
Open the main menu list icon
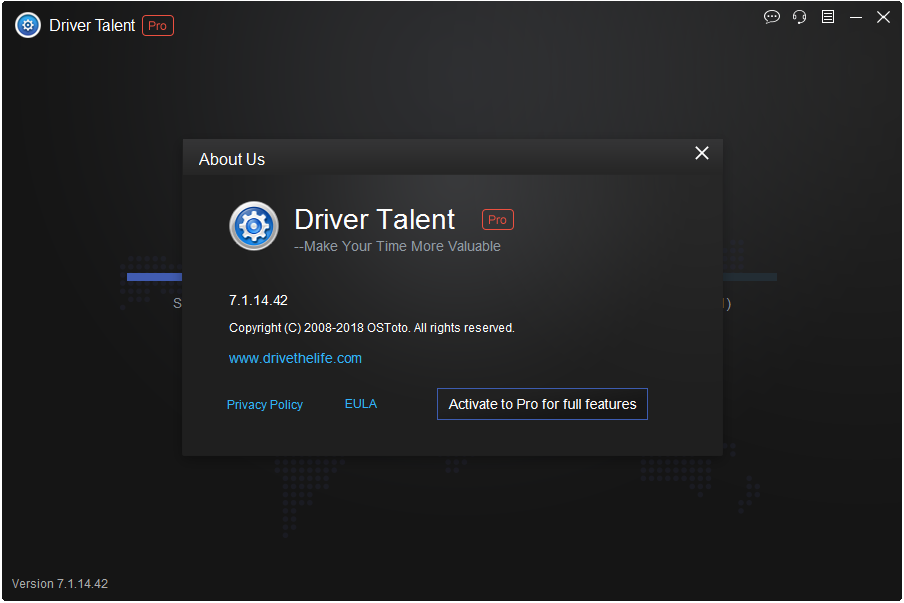tap(828, 17)
